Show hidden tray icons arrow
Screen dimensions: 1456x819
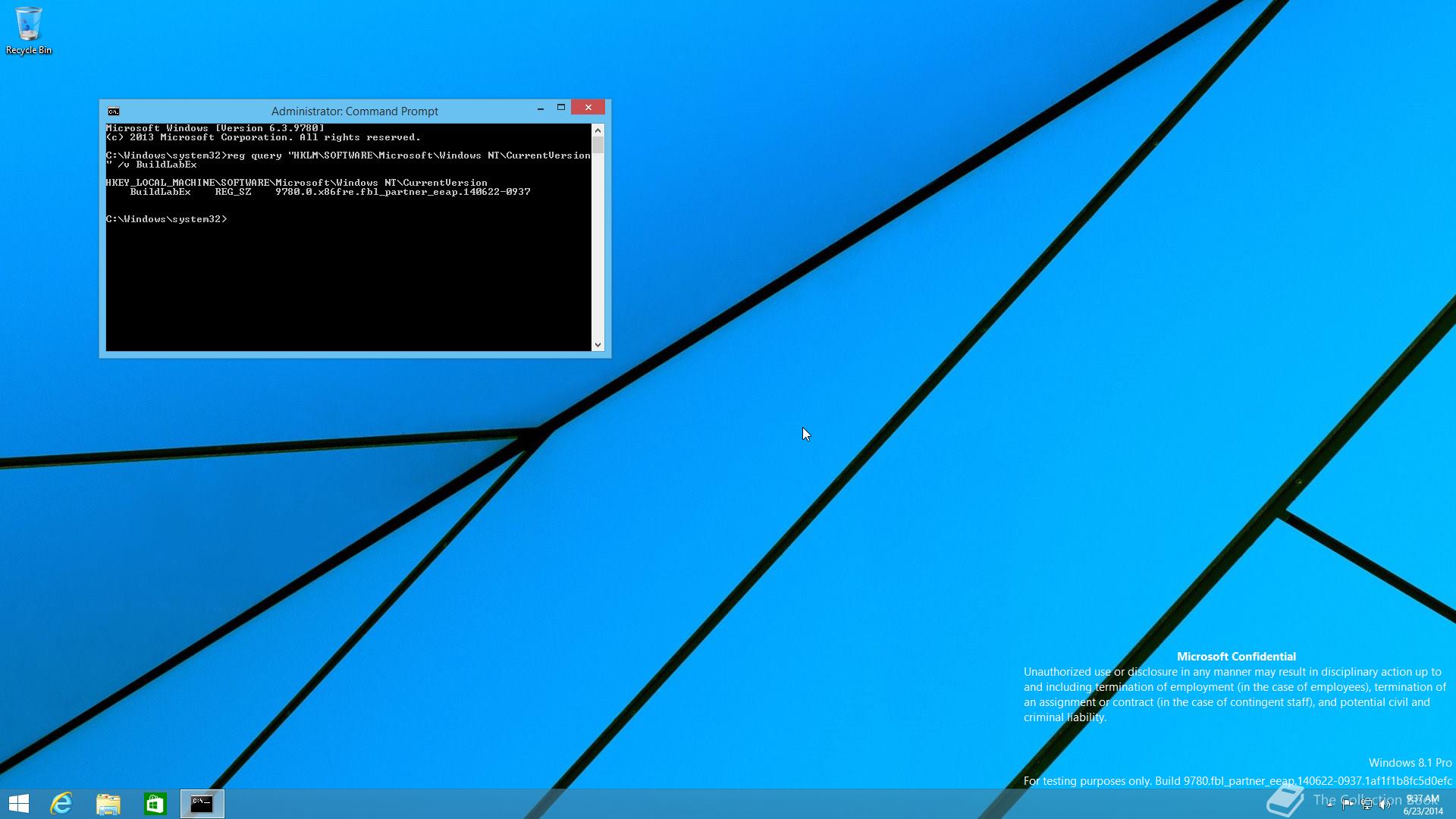[1329, 805]
